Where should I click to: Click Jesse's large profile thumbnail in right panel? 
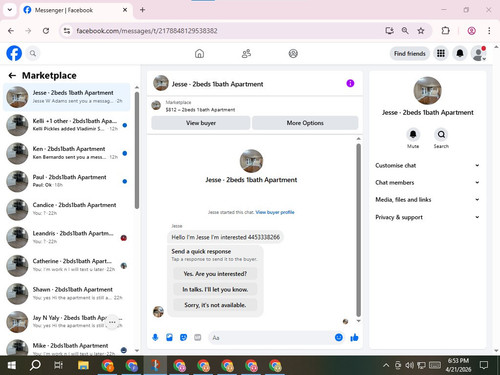pos(427,91)
